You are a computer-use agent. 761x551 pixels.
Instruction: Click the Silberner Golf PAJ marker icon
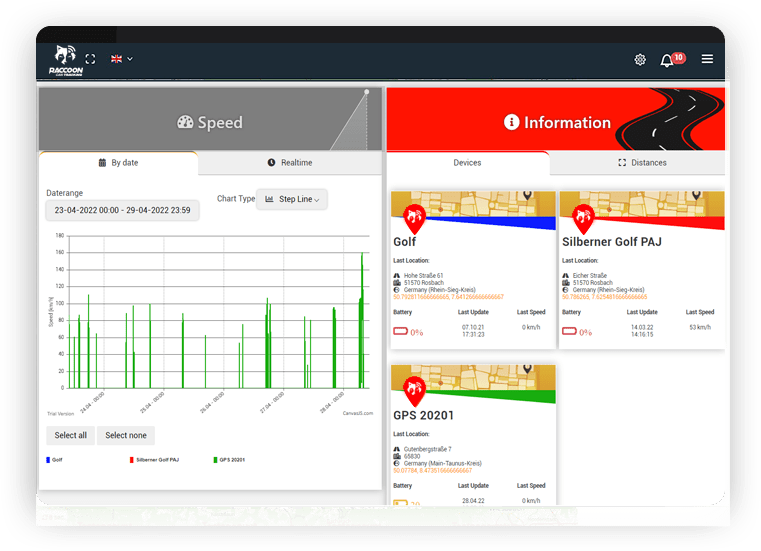(x=580, y=216)
